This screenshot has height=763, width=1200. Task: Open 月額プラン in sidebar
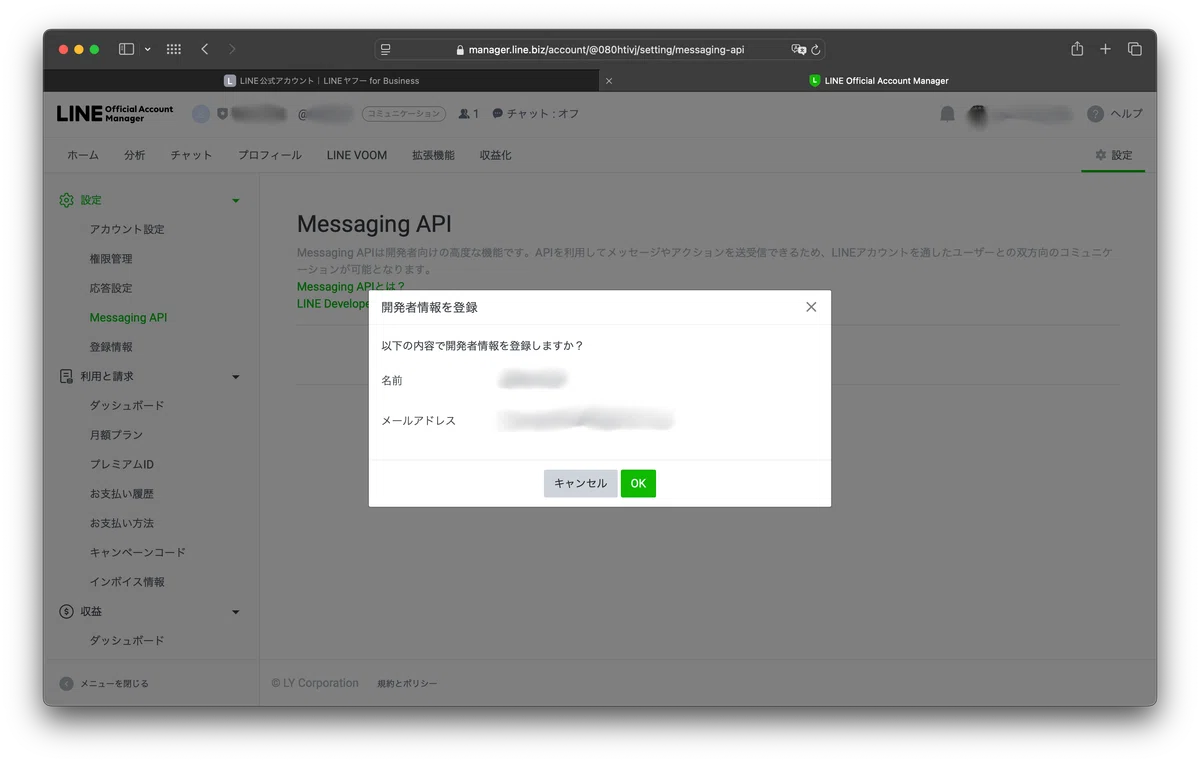pyautogui.click(x=116, y=435)
